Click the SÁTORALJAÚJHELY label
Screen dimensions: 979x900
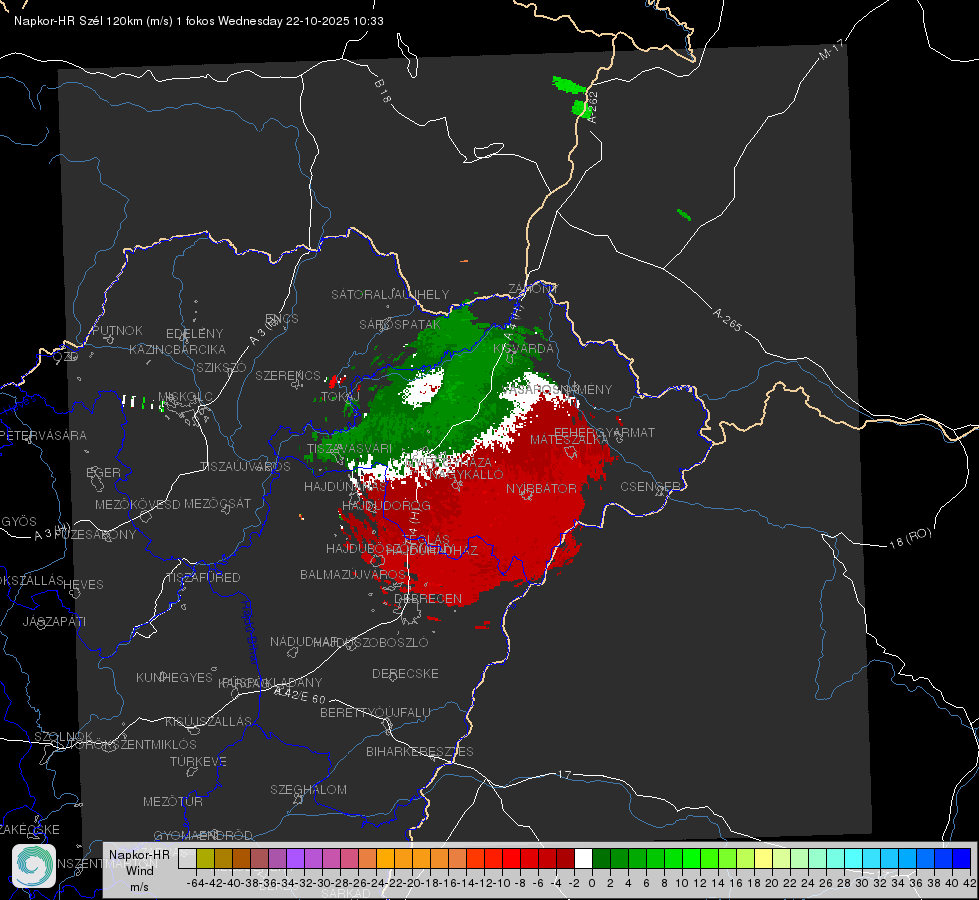click(x=390, y=294)
